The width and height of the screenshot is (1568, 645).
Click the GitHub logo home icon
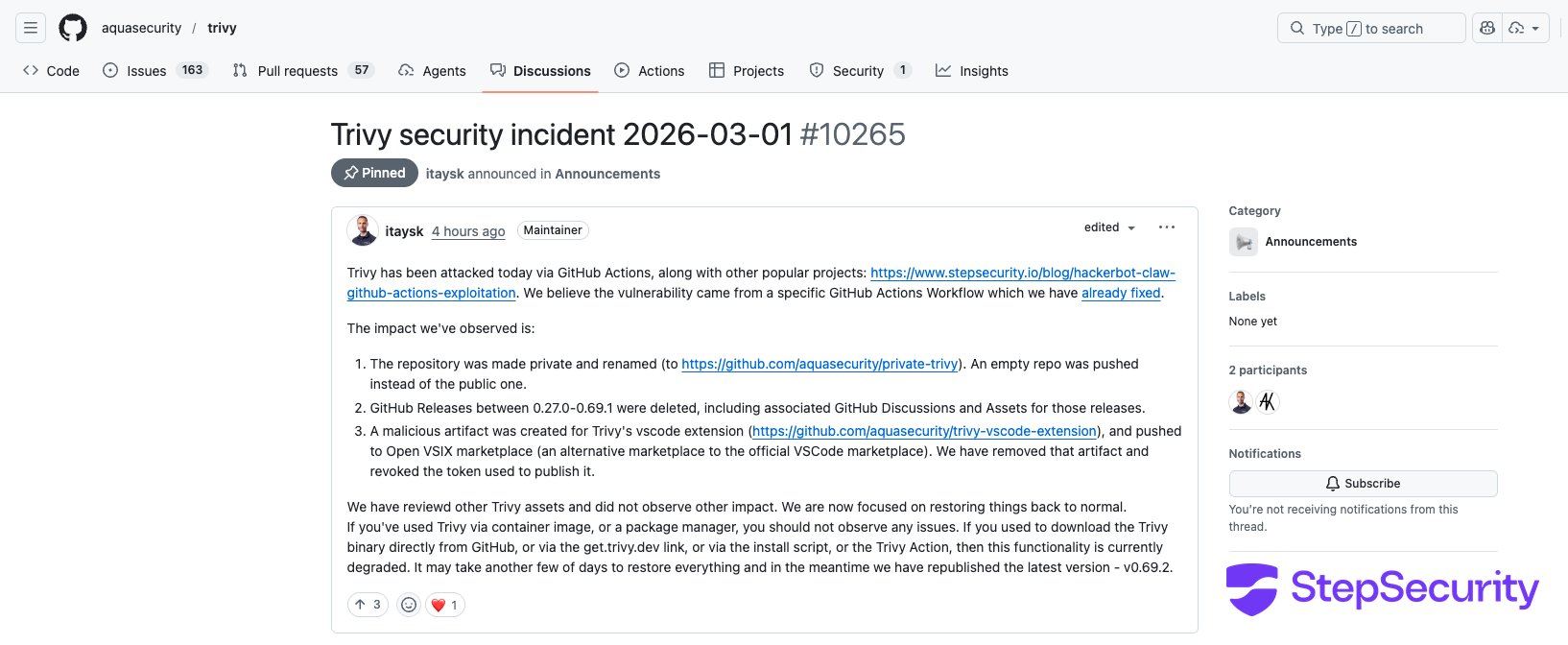pyautogui.click(x=73, y=28)
